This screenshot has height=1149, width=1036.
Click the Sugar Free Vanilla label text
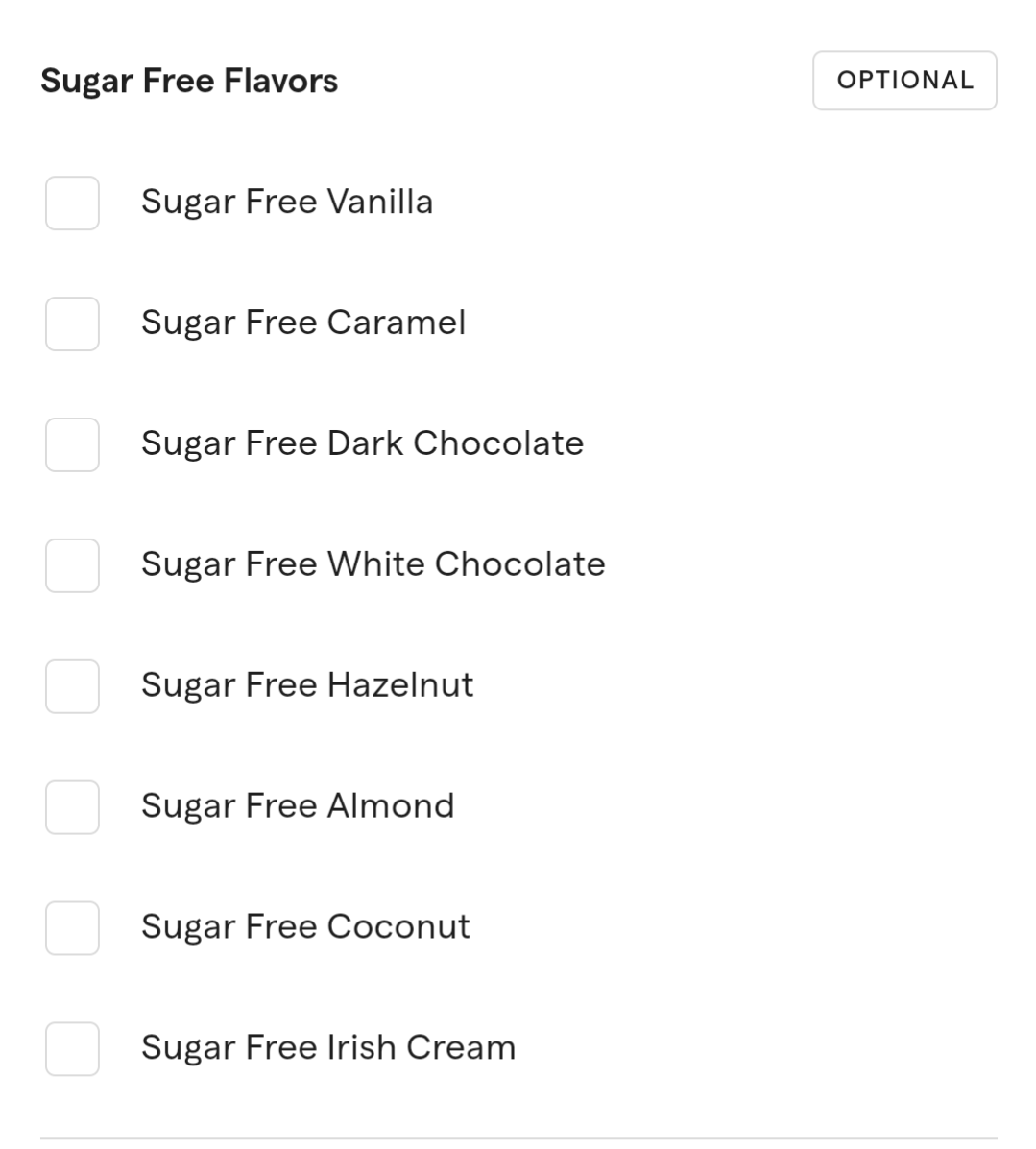pos(287,203)
